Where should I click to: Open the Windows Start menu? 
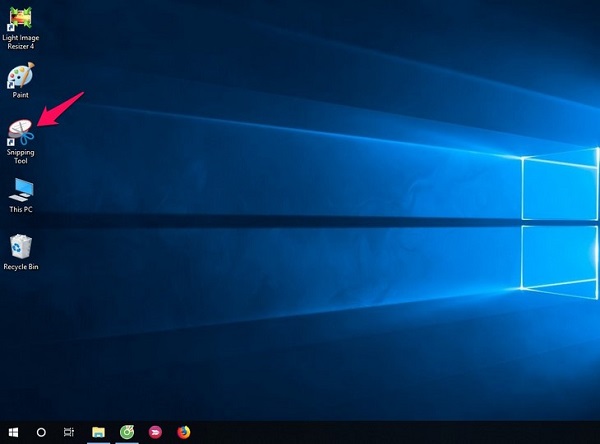12,432
